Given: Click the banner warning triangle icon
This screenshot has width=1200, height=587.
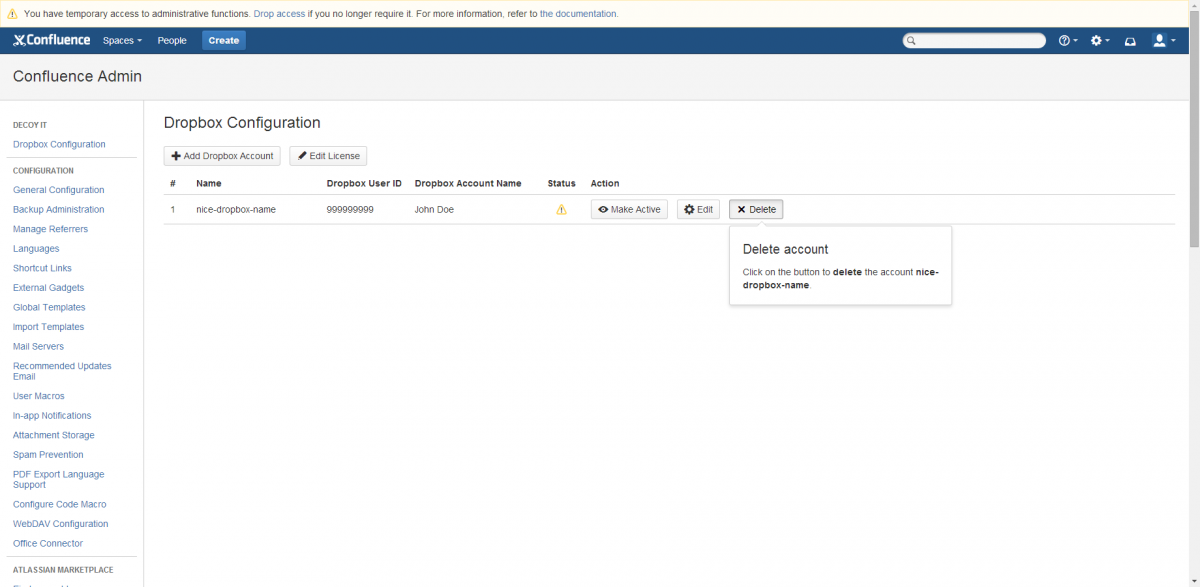Looking at the screenshot, I should (x=12, y=14).
